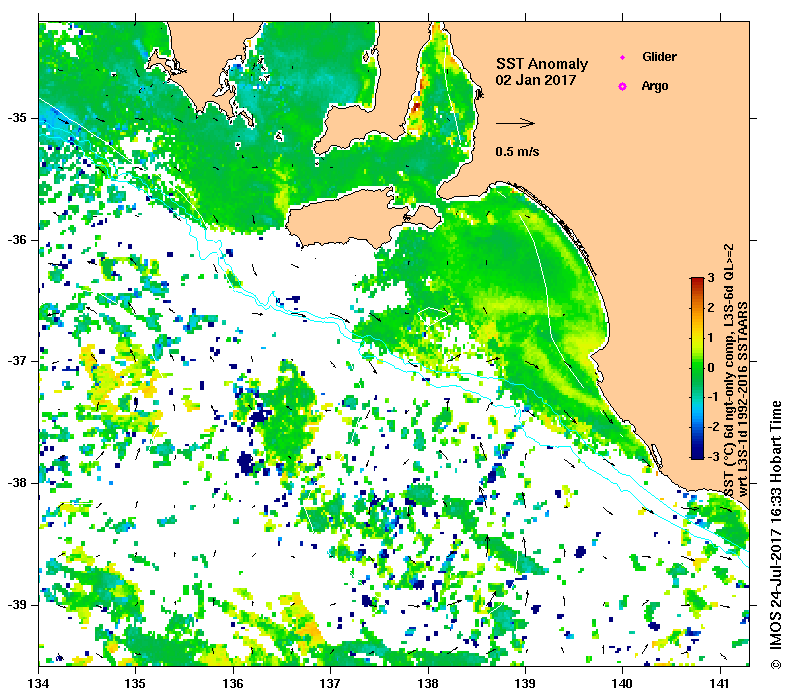This screenshot has height=700, width=791.
Task: Click the colorbar value '2'
Action: tap(711, 308)
